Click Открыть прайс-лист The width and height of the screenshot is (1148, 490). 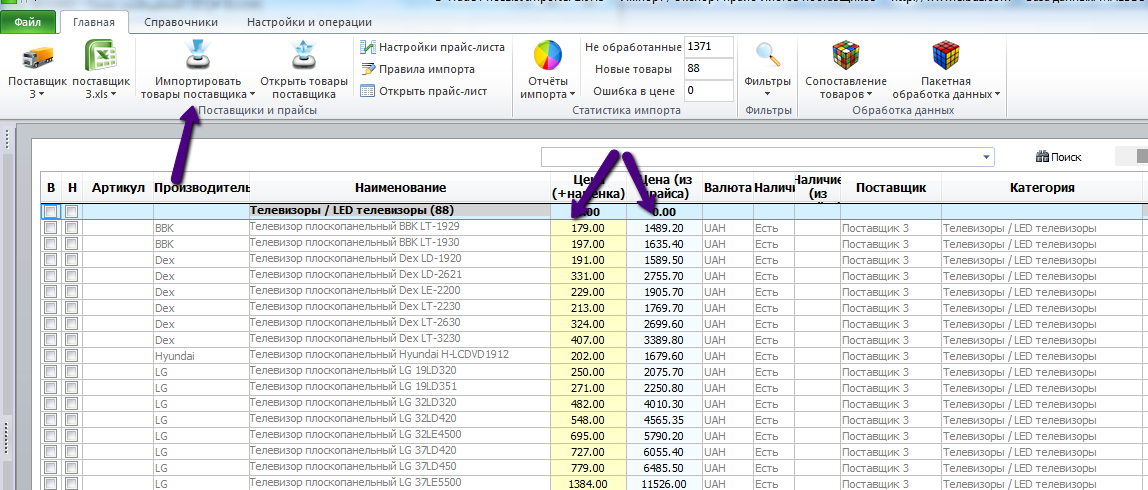point(424,92)
